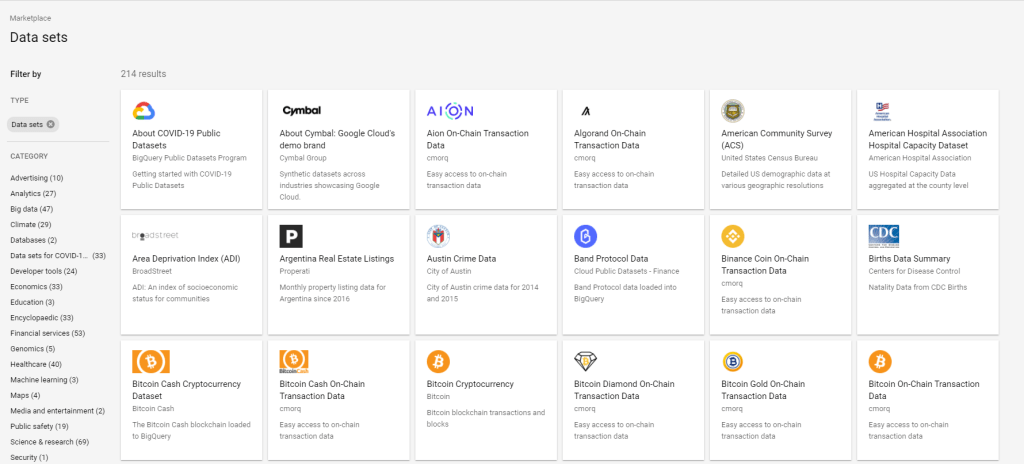Filter by Public safety (19) category
This screenshot has width=1024, height=464.
pyautogui.click(x=39, y=427)
